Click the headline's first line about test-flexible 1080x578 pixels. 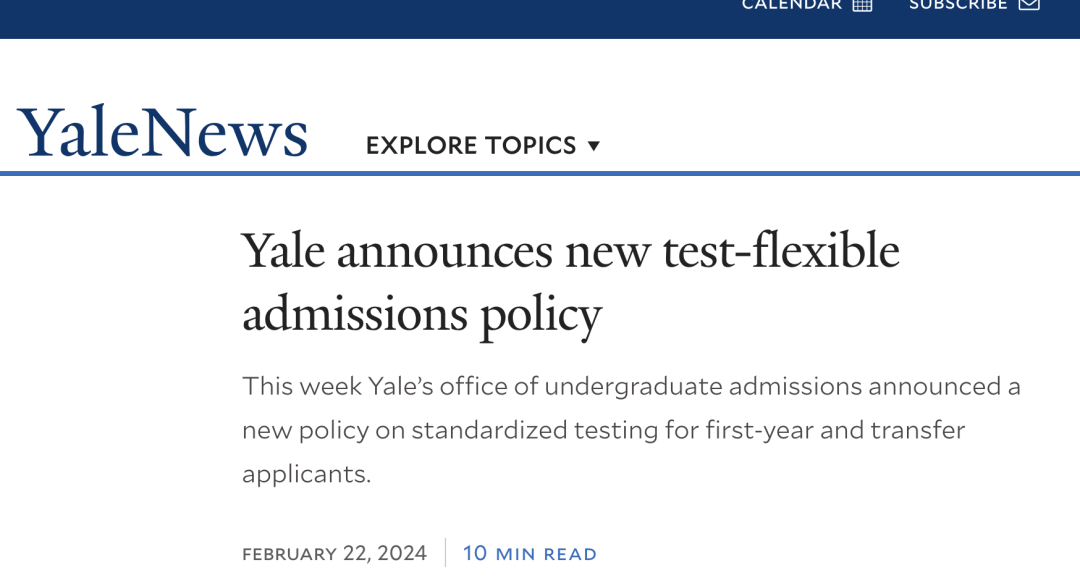point(571,250)
